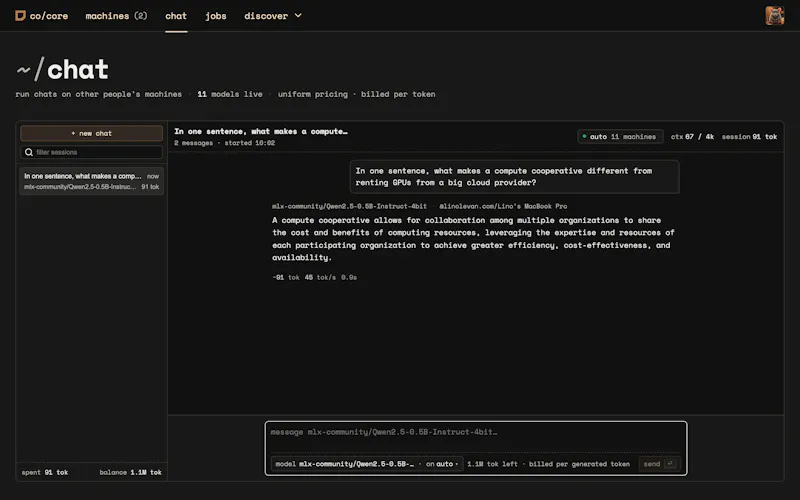Viewport: 800px width, 500px height.
Task: Click the send button
Action: pos(659,464)
